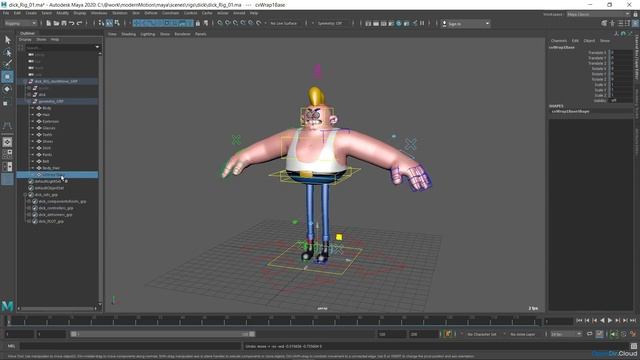
Task: Click the range slider bar
Action: [162, 334]
